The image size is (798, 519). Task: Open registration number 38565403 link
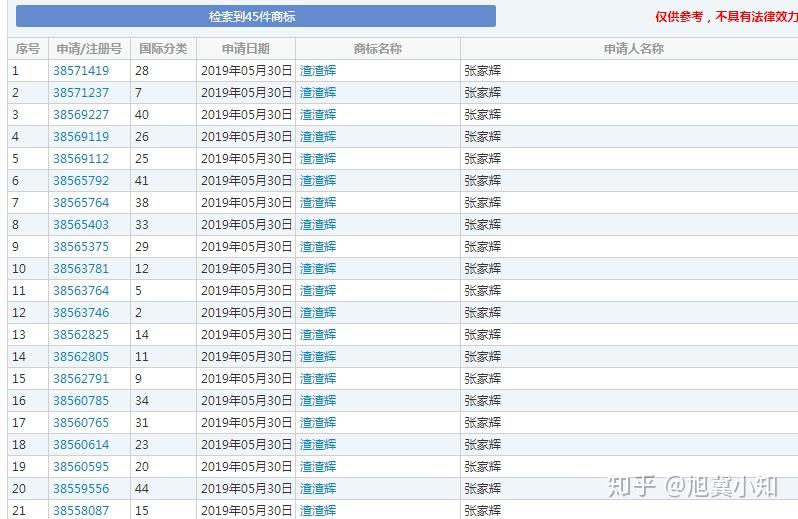point(81,224)
